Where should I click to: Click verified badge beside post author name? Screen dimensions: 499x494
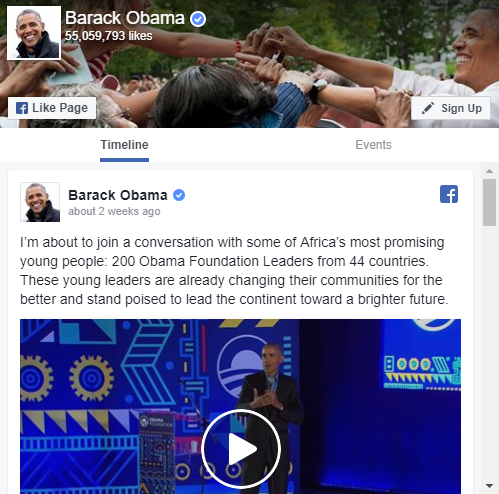[179, 195]
